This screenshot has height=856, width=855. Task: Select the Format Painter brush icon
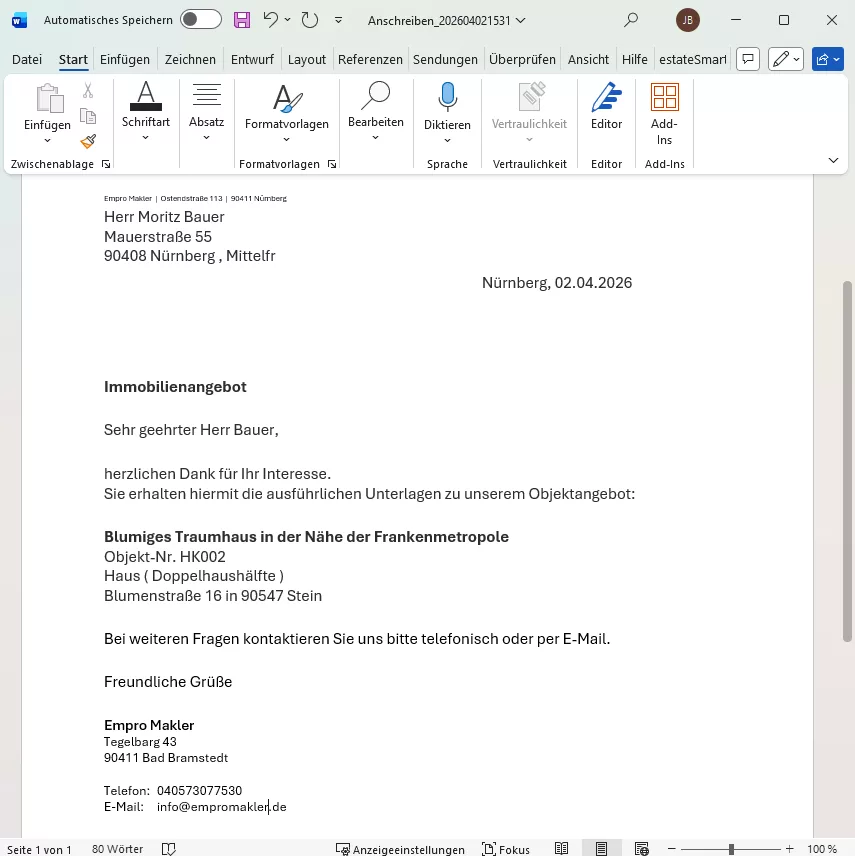tap(88, 142)
